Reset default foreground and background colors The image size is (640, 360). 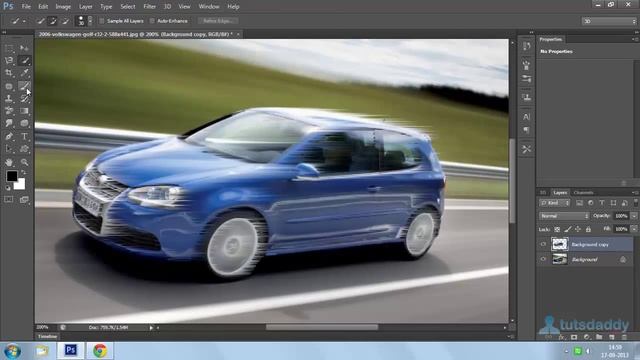point(8,188)
